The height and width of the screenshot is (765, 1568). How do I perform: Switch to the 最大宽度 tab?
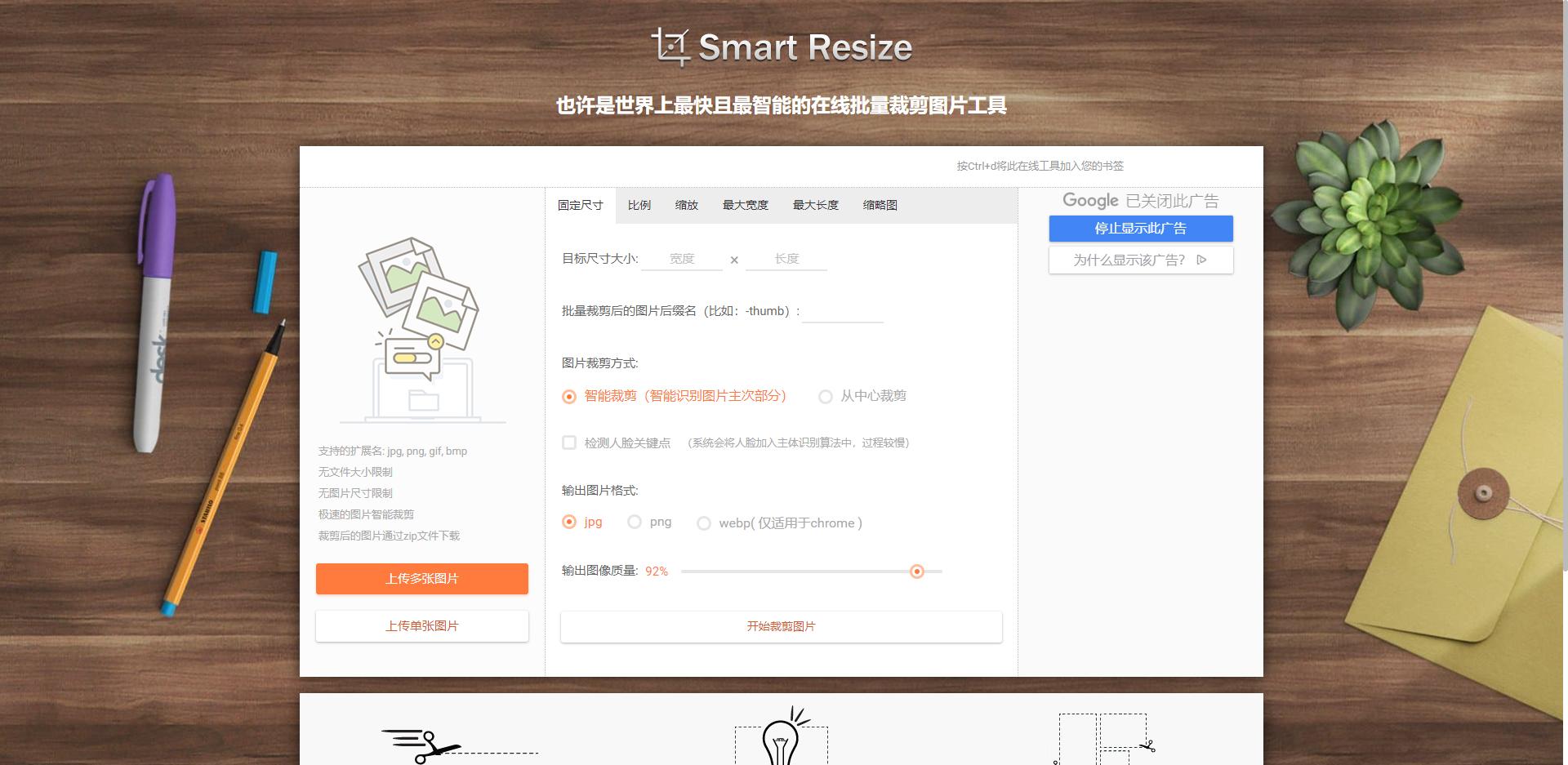click(x=744, y=206)
